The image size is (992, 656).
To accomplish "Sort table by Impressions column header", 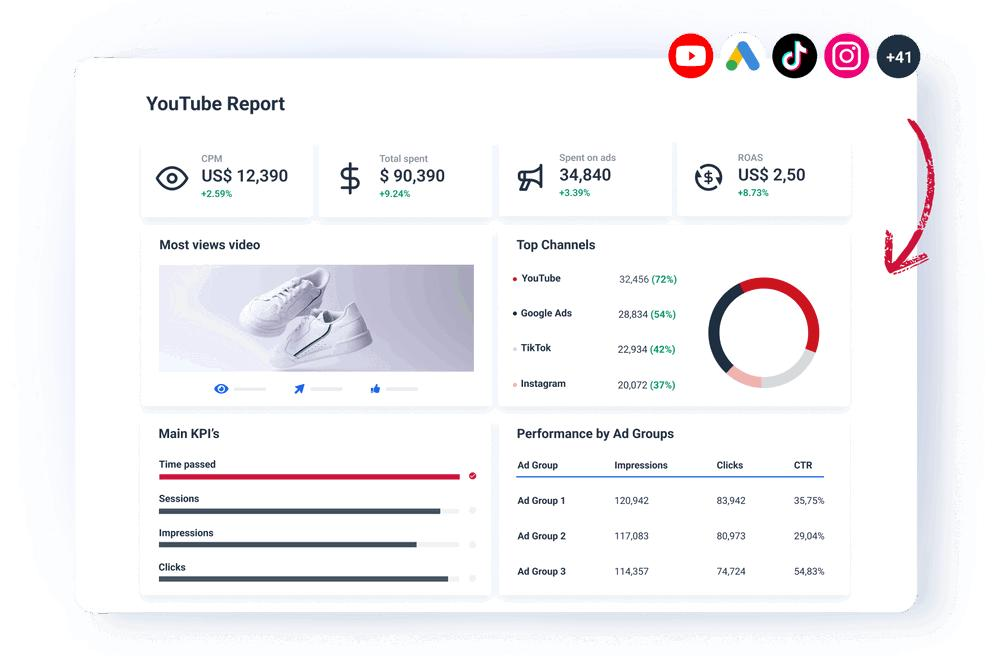I will coord(641,465).
